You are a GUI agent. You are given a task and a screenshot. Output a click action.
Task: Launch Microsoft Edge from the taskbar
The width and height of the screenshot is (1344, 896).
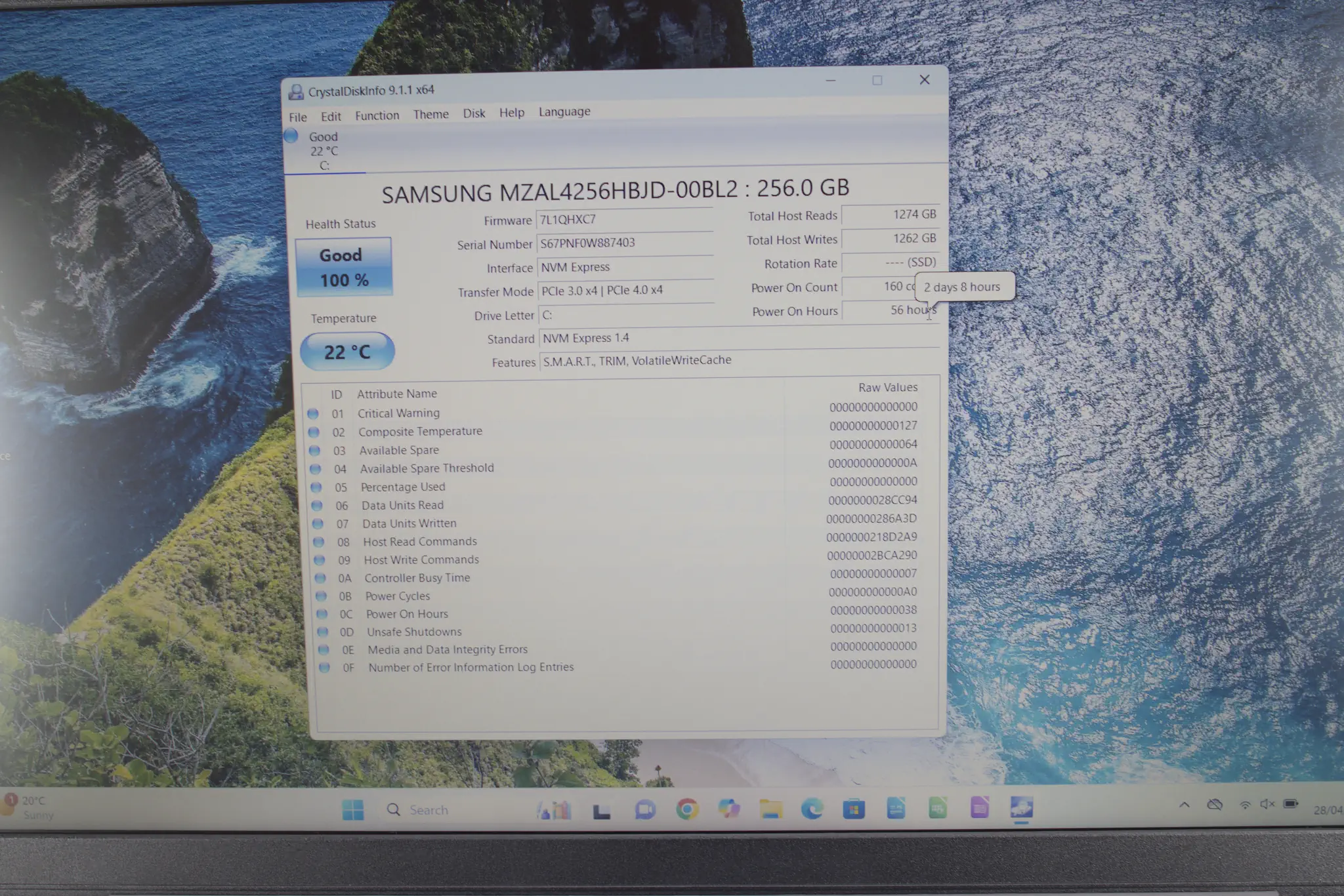coord(812,809)
